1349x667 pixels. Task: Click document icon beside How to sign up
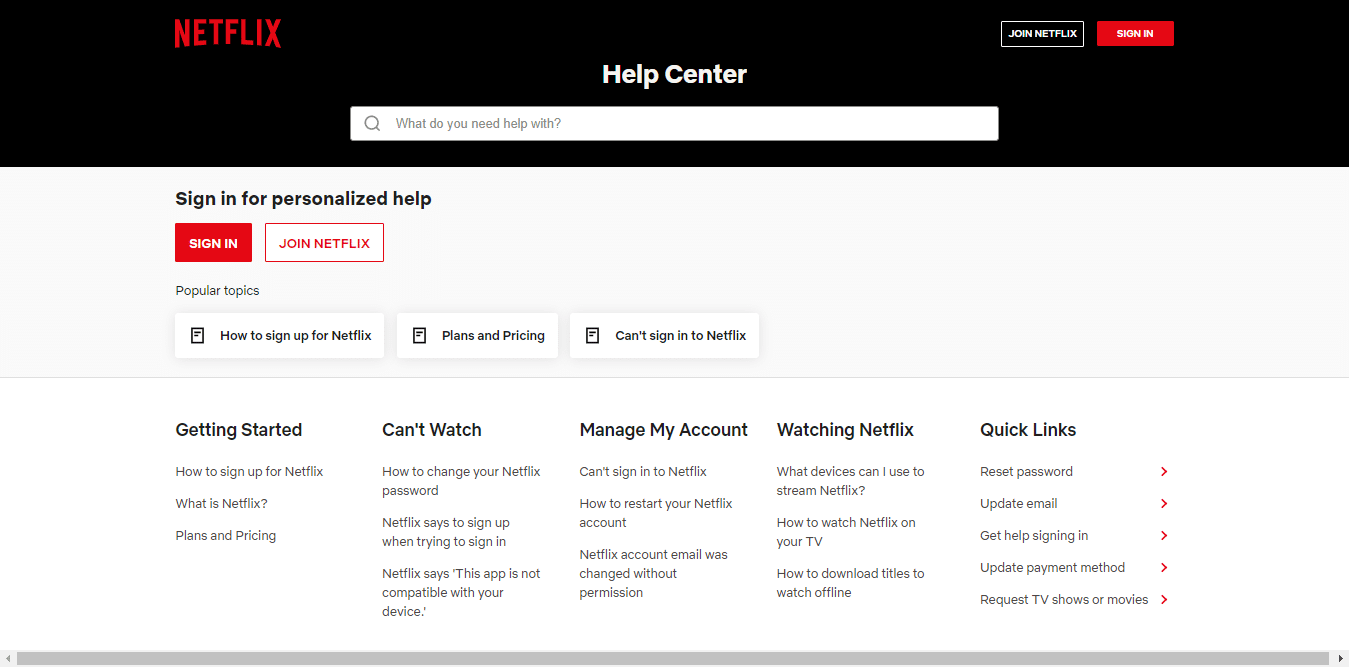tap(198, 336)
